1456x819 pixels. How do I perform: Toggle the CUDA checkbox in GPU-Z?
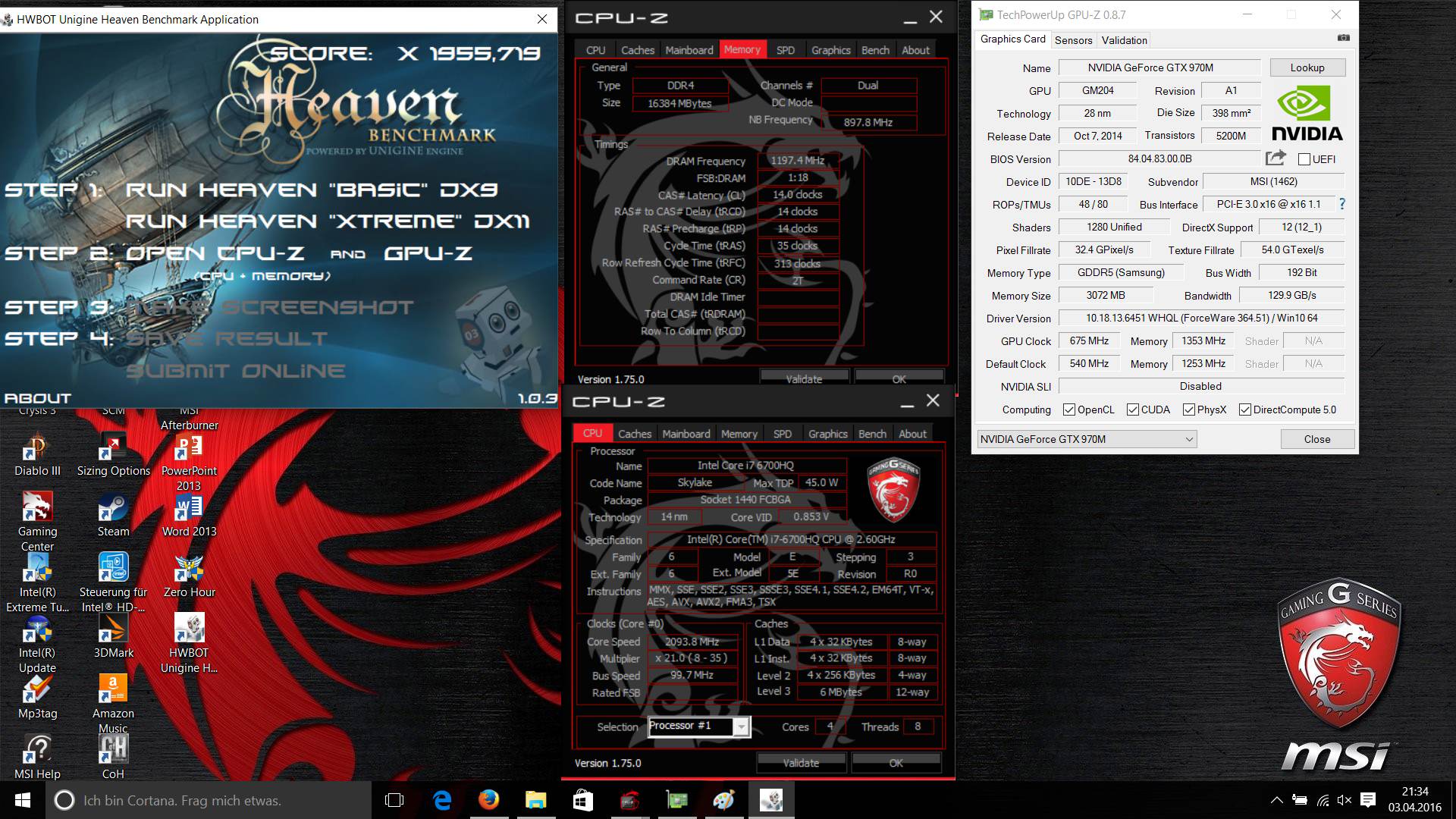1133,409
